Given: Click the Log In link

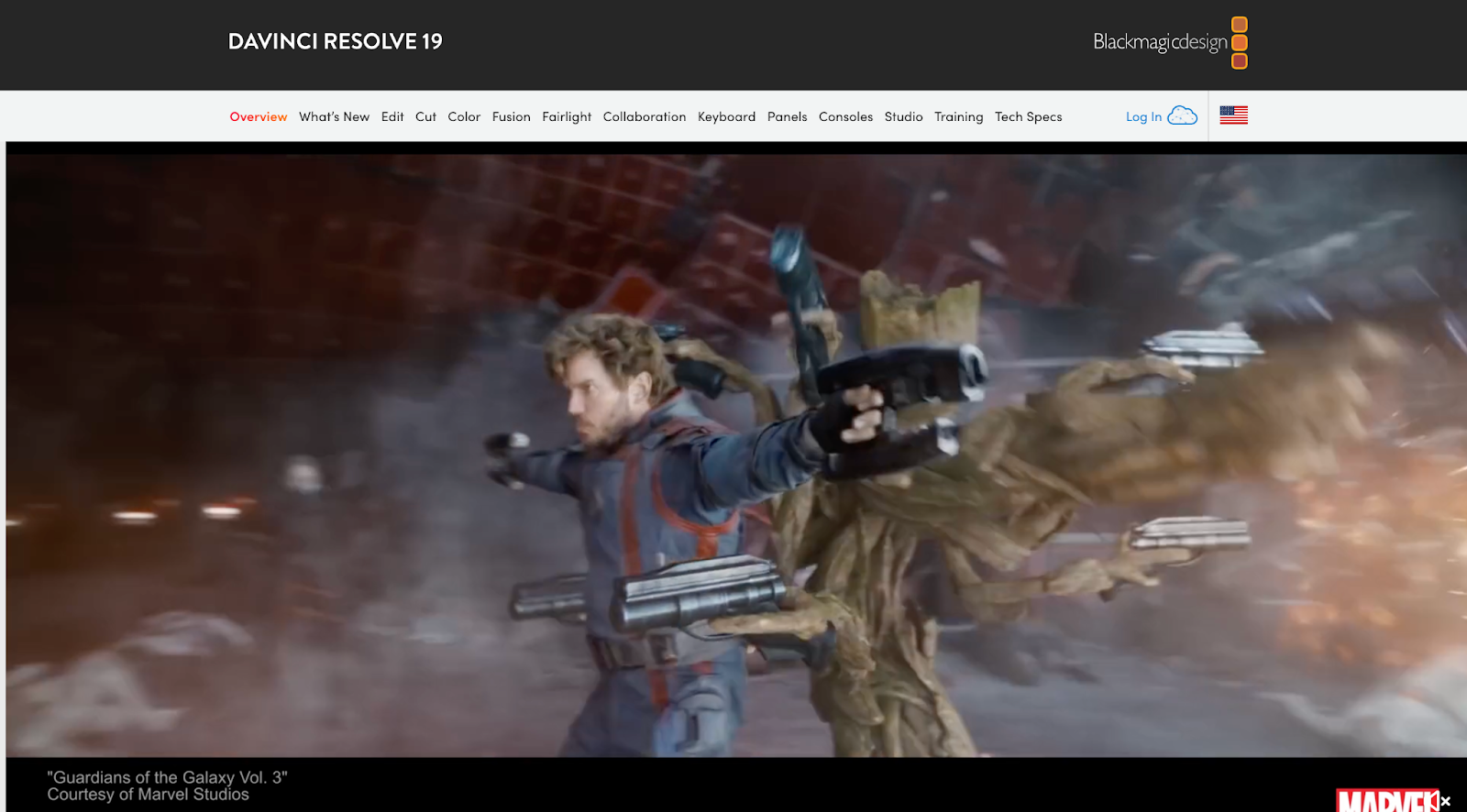Looking at the screenshot, I should [x=1143, y=116].
